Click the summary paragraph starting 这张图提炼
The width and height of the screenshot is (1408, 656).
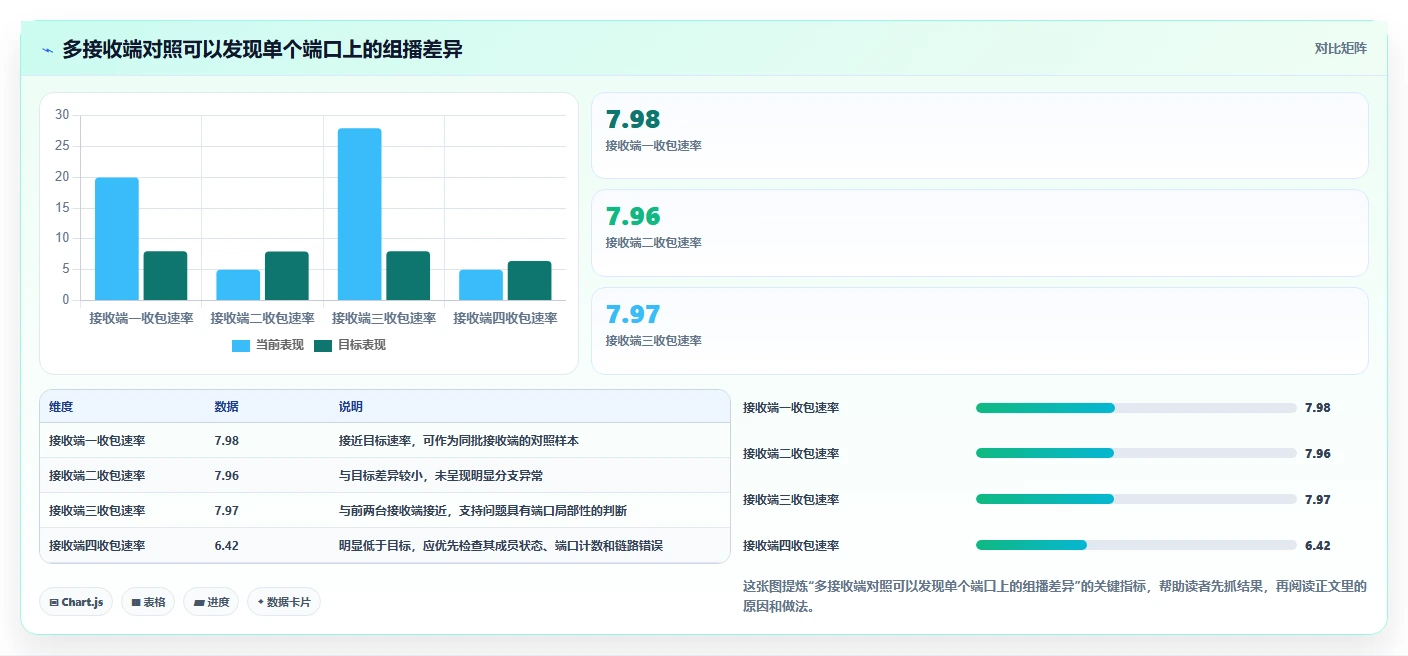(x=1055, y=596)
